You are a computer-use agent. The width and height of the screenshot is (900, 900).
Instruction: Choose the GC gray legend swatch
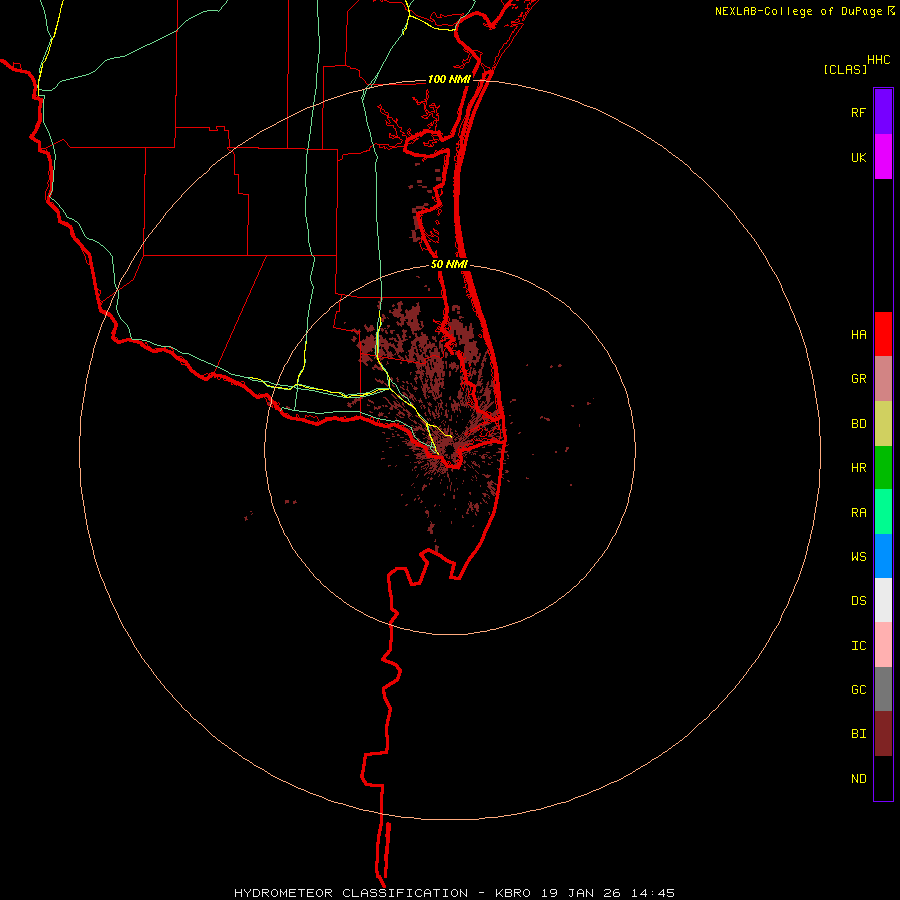point(883,689)
